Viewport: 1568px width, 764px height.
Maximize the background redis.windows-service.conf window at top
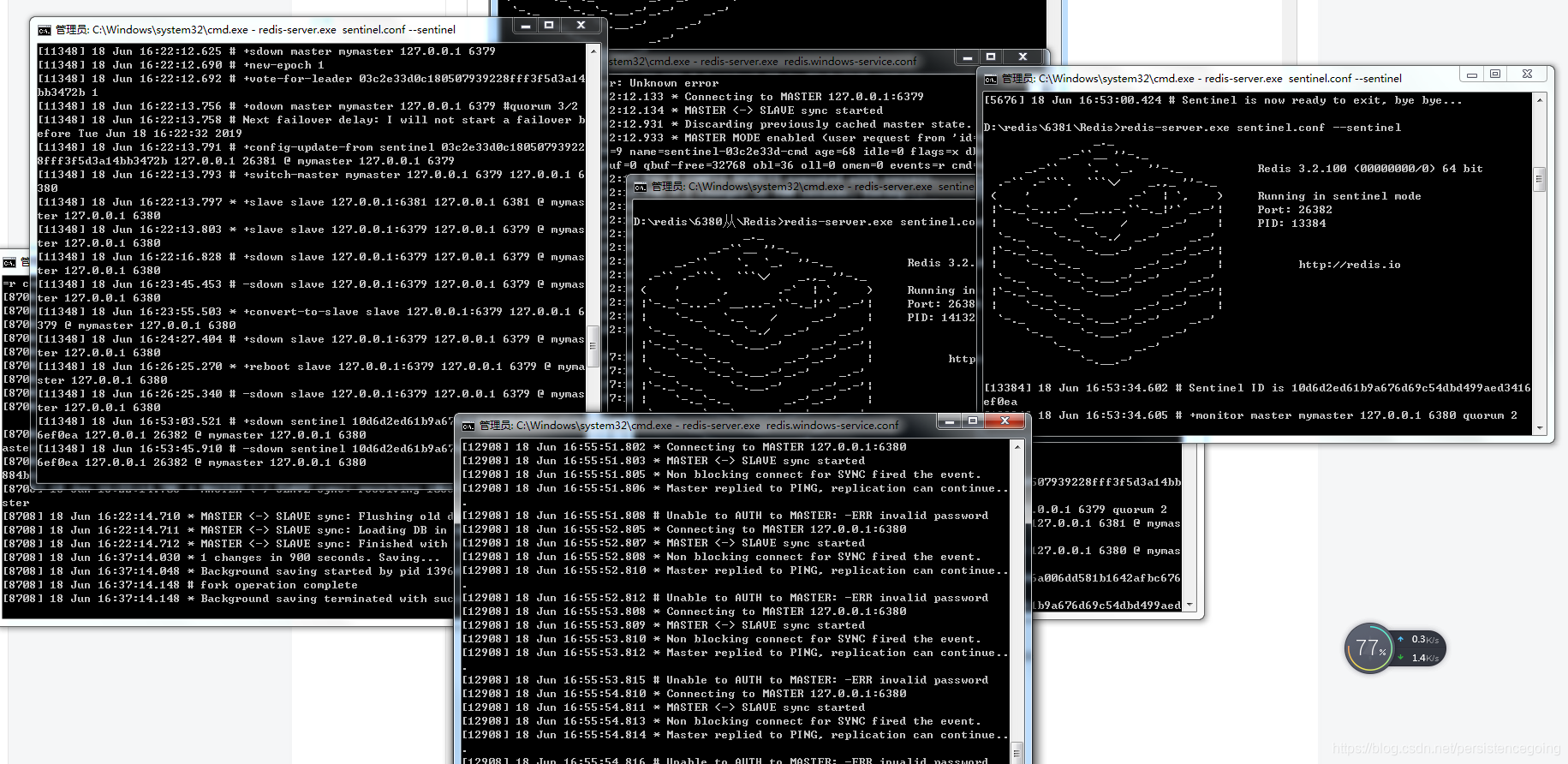click(991, 57)
